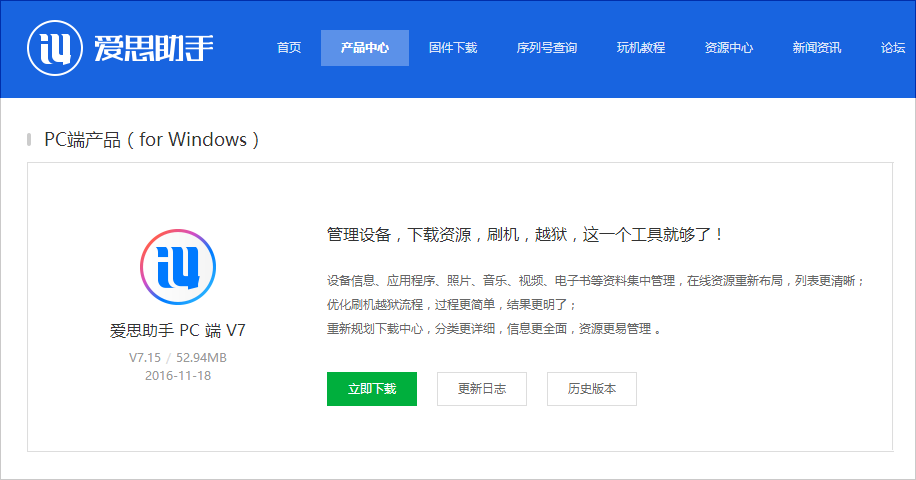Open the 资源中心 resource center
This screenshot has height=480, width=916.
point(729,48)
